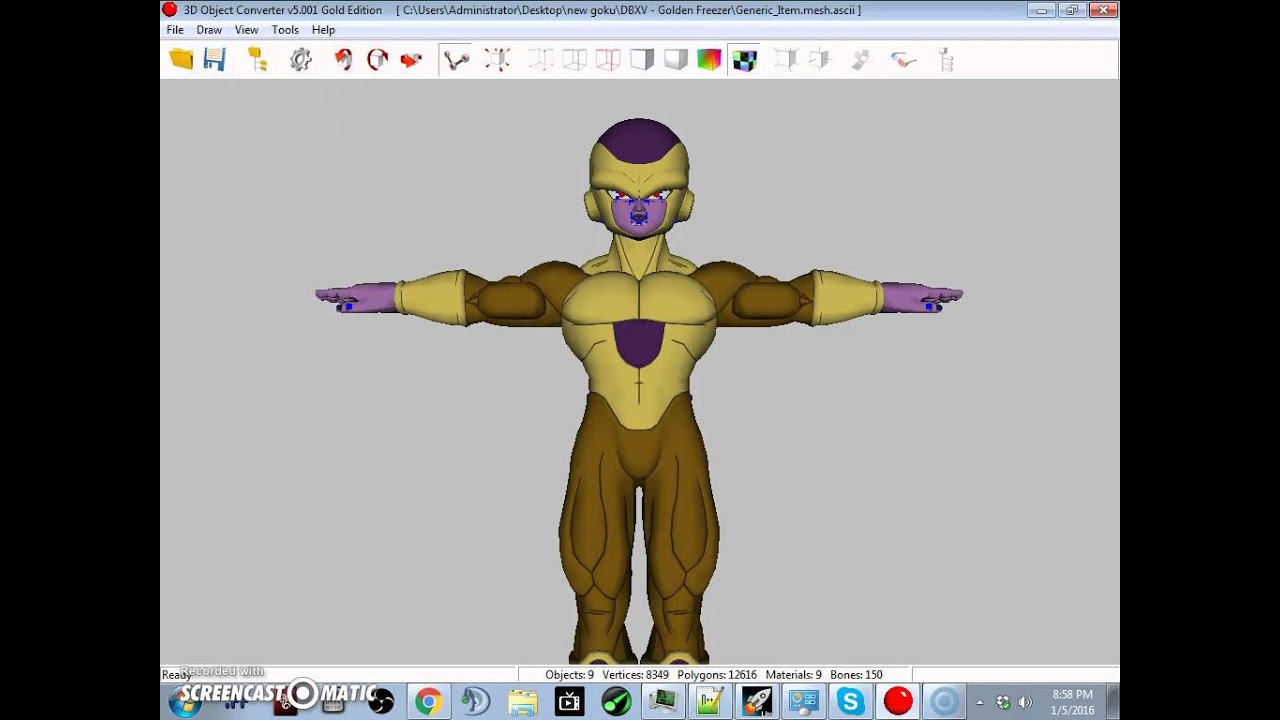Open the control panel-style taskbar icon

click(804, 702)
